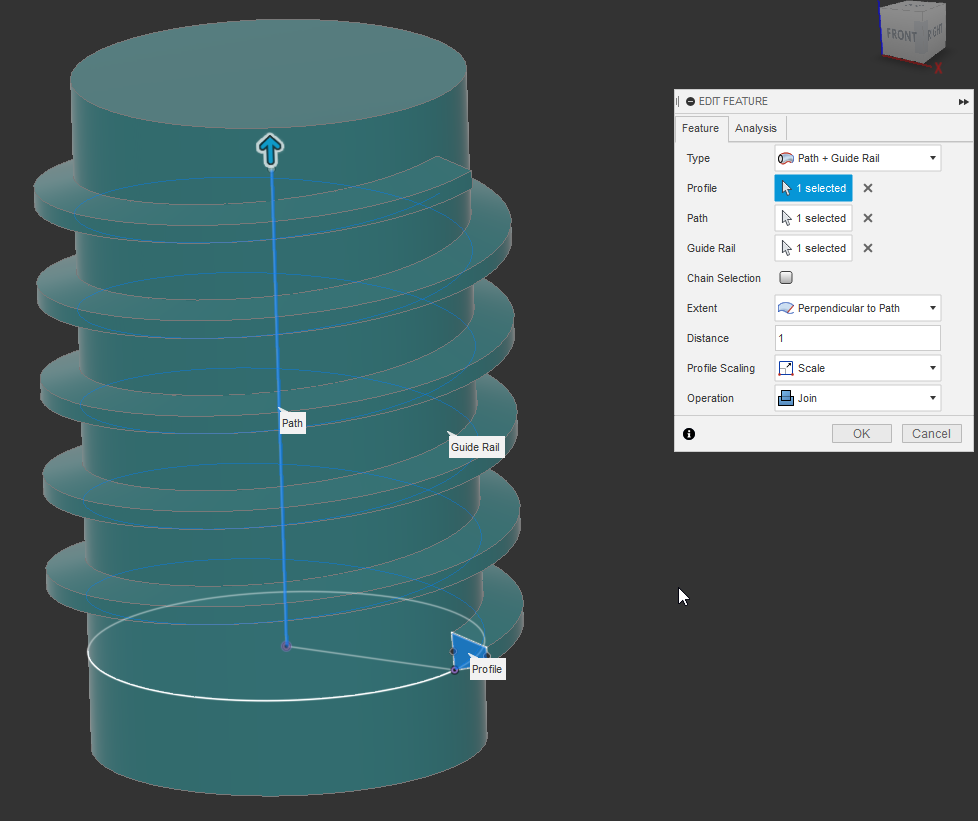978x821 pixels.
Task: Clear the Profile selection with the X
Action: pos(868,188)
